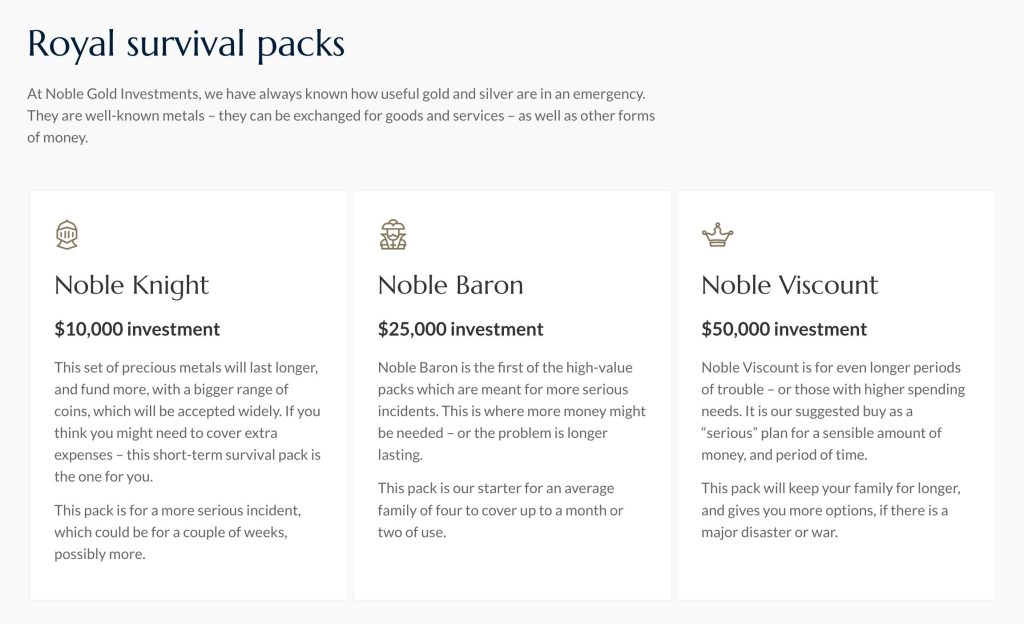Click the Noble Gold Investments intro paragraph
Image resolution: width=1024 pixels, height=624 pixels.
point(340,115)
